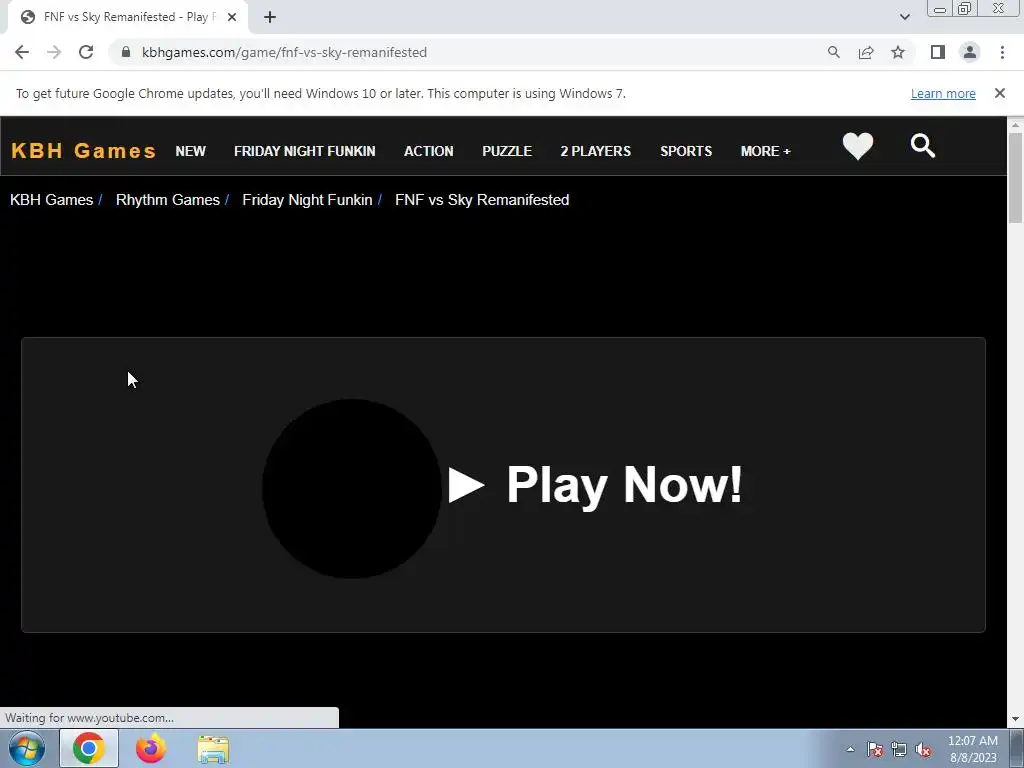Screen dimensions: 1024x768
Task: Click the scrollbar down arrow
Action: click(1016, 719)
